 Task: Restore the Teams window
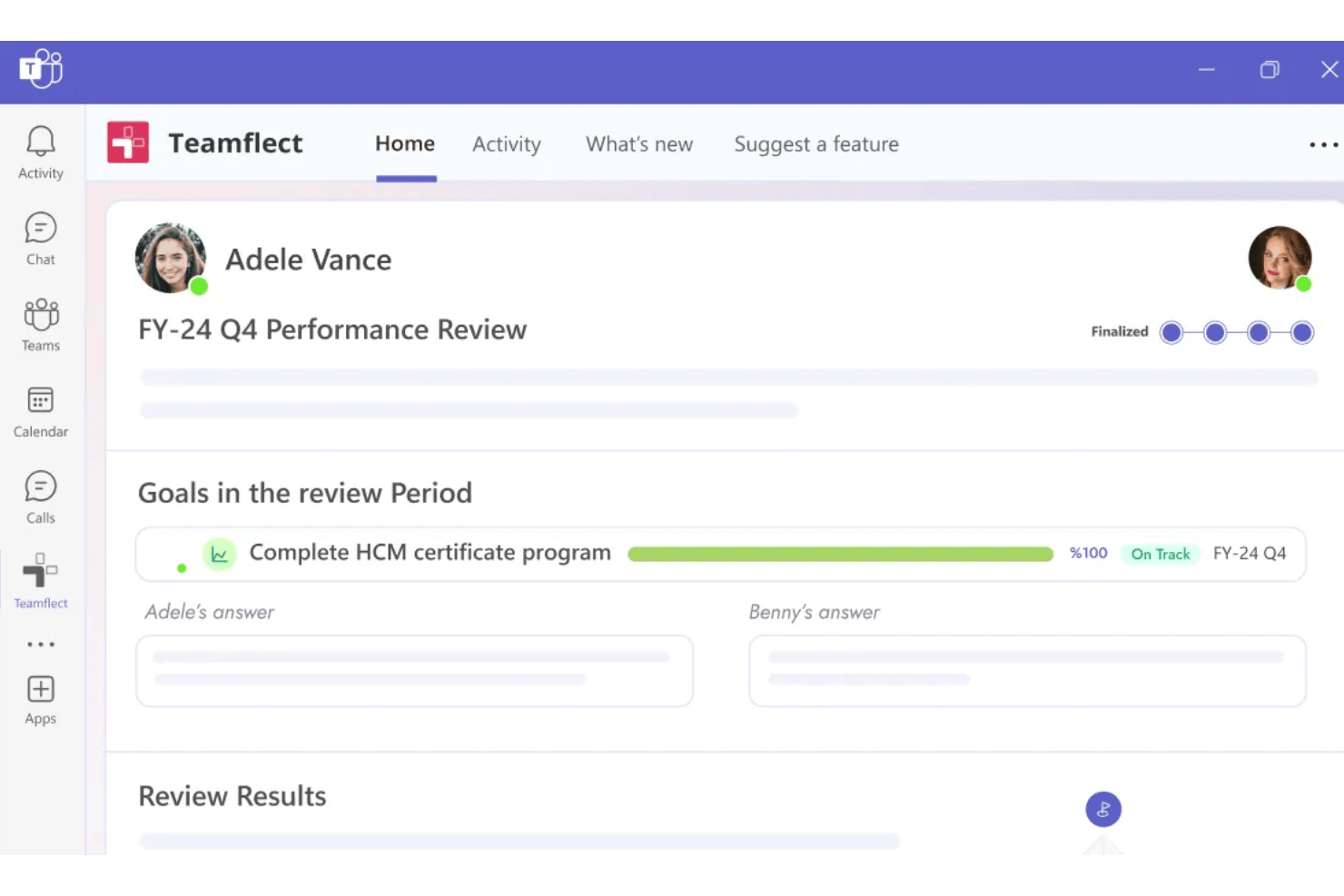pos(1270,70)
